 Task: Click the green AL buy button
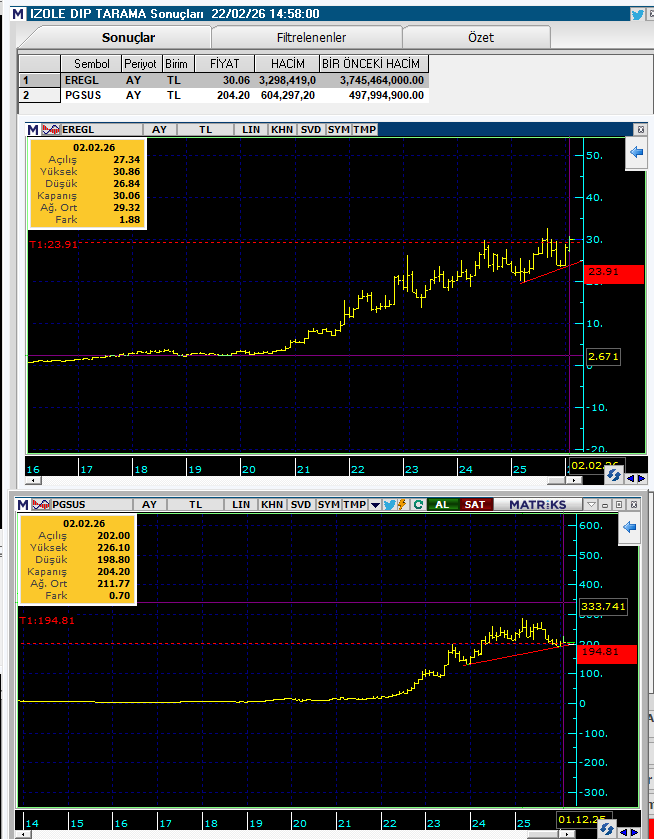(442, 505)
